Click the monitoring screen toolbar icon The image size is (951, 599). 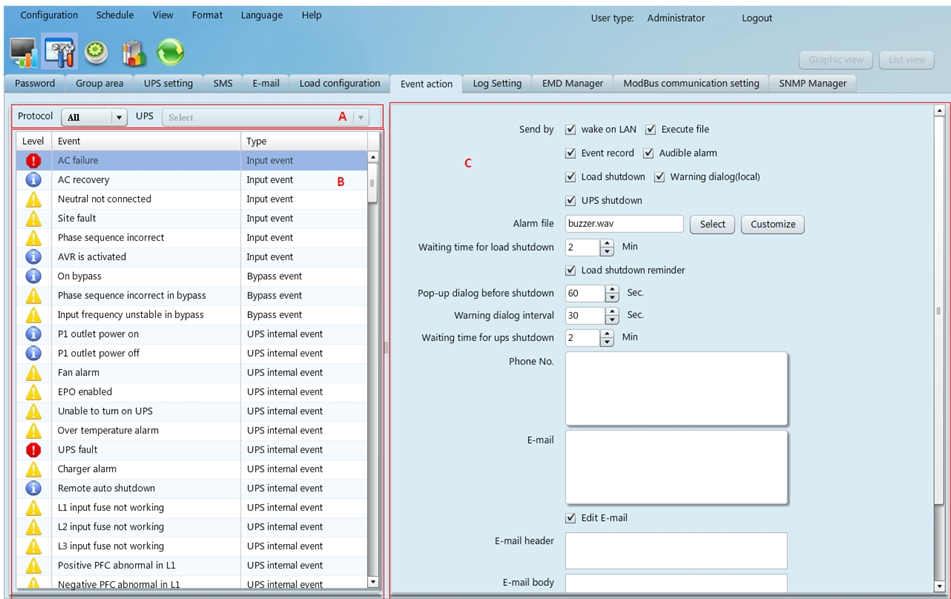24,52
